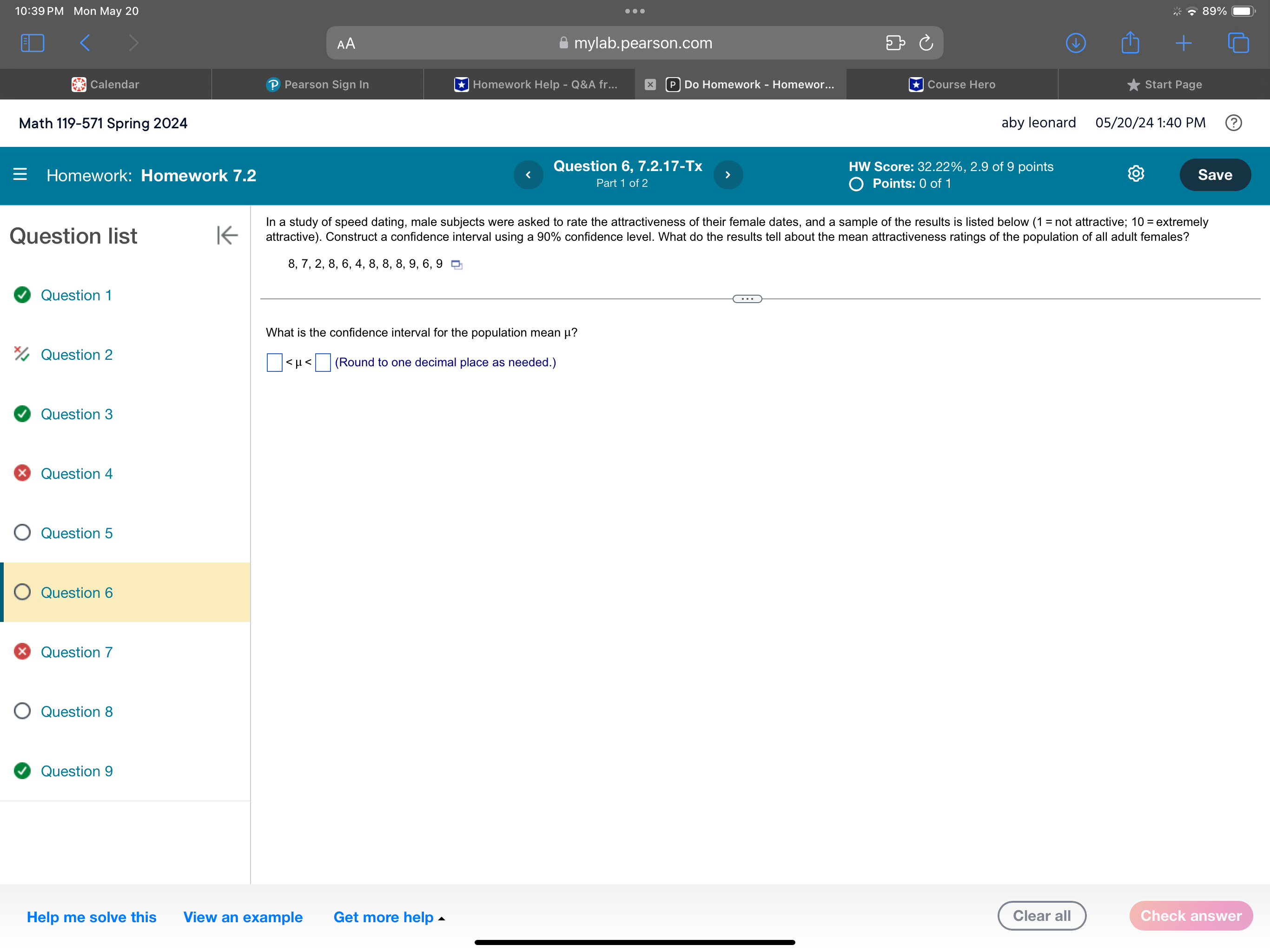Viewport: 1270px width, 952px height.
Task: Open Safari downloads icon
Action: [1075, 43]
